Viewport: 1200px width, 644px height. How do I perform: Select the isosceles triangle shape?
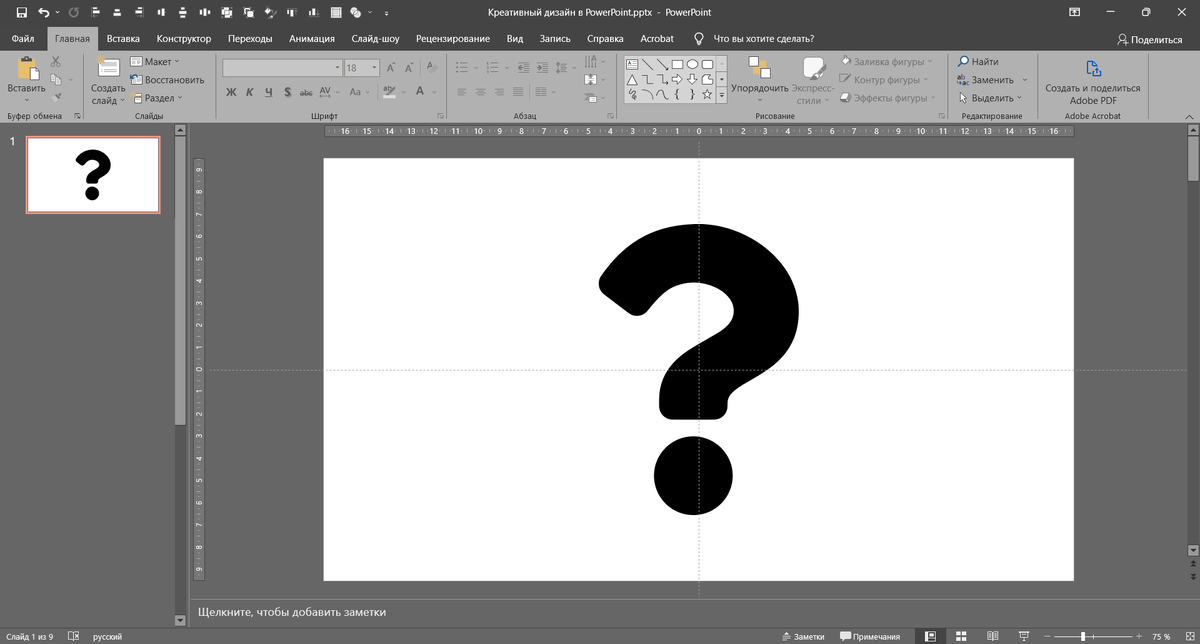tap(632, 79)
